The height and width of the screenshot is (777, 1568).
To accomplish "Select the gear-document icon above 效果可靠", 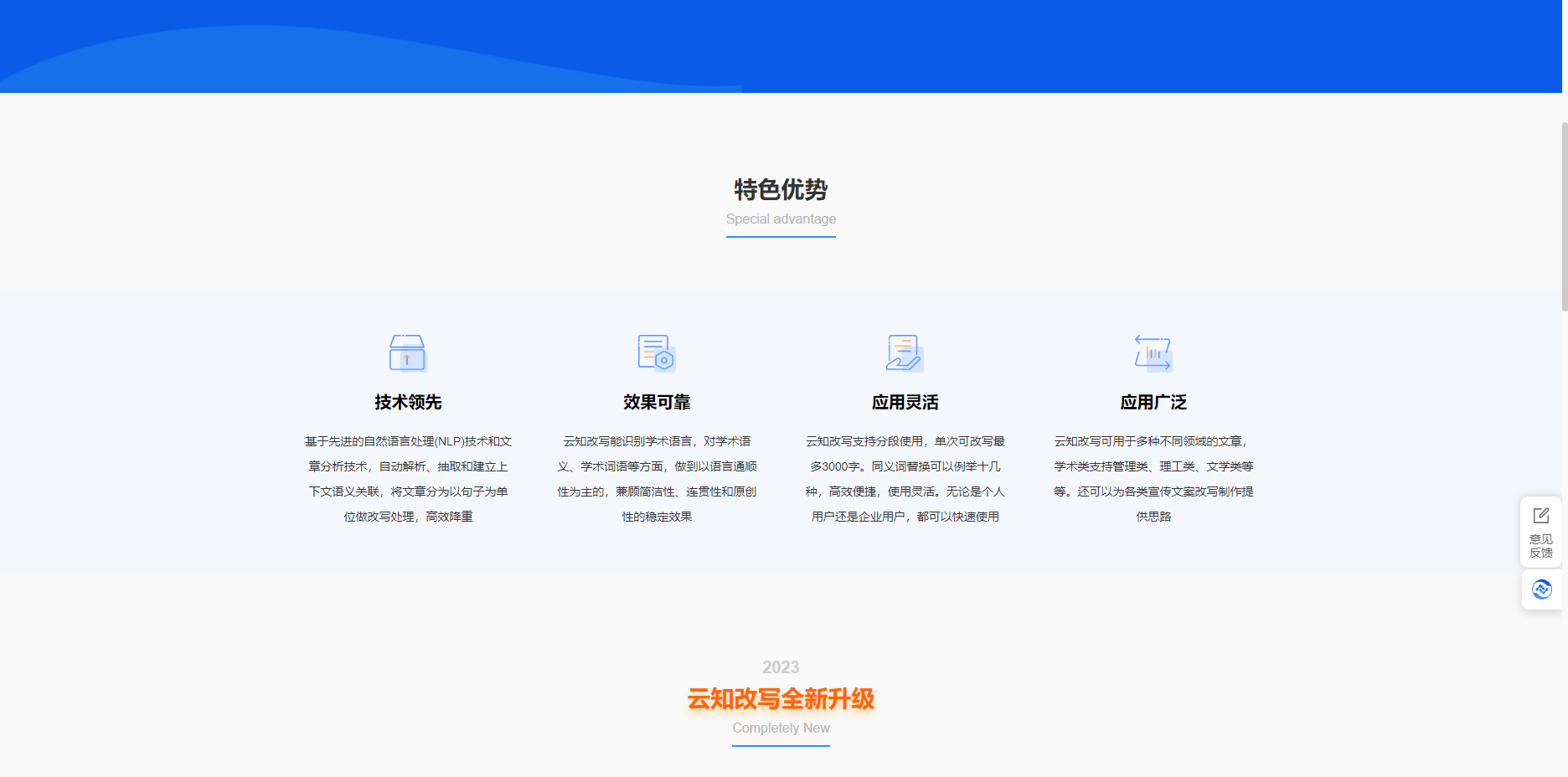I will 656,353.
